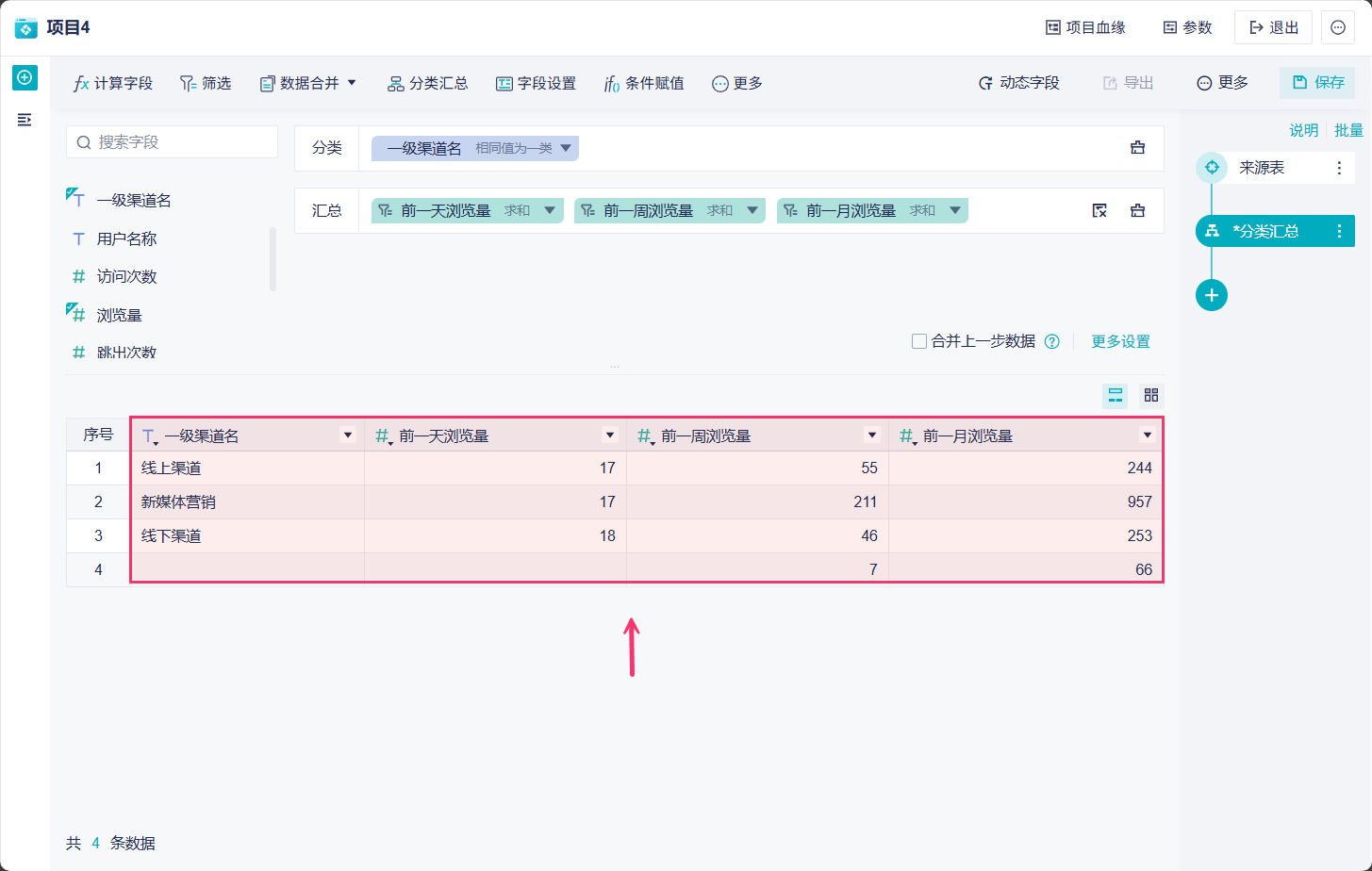Click the 项目4 project title
Image resolution: width=1372 pixels, height=871 pixels.
tap(68, 27)
